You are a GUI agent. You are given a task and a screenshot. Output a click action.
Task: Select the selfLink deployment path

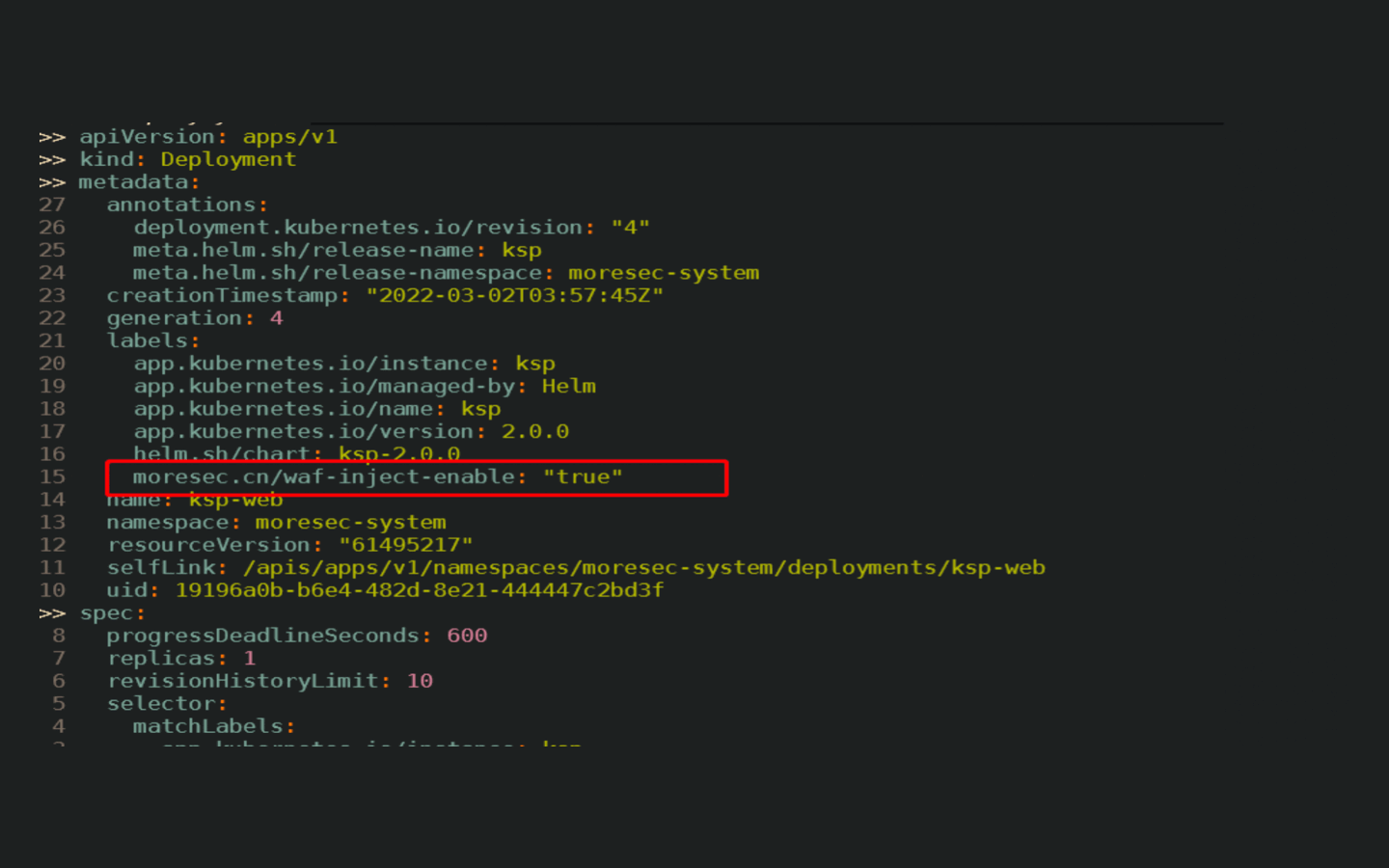(643, 568)
